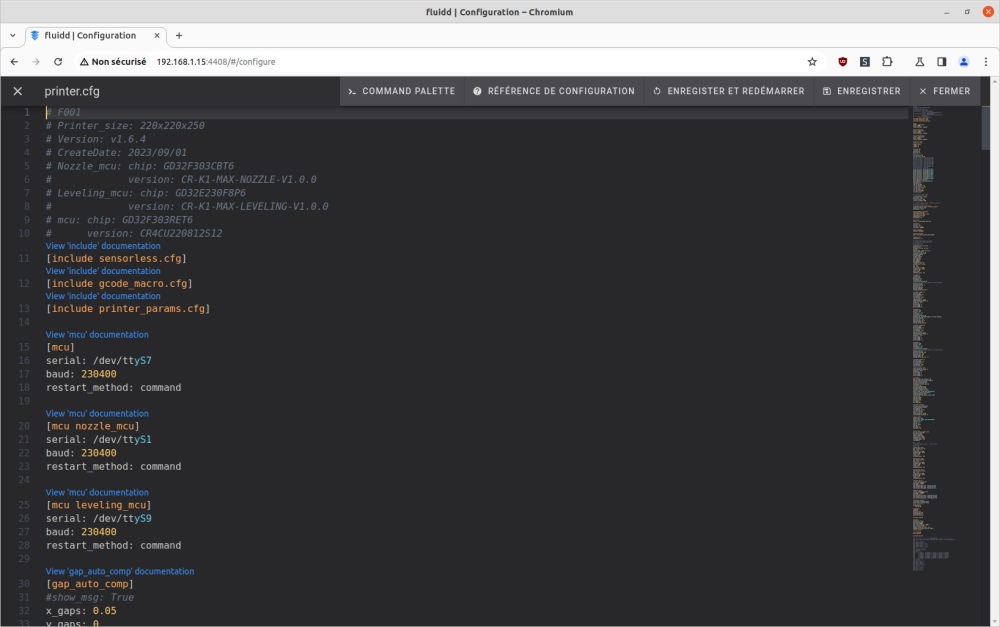Viewport: 1000px width, 627px height.
Task: Go forward in browser history
Action: pos(36,62)
